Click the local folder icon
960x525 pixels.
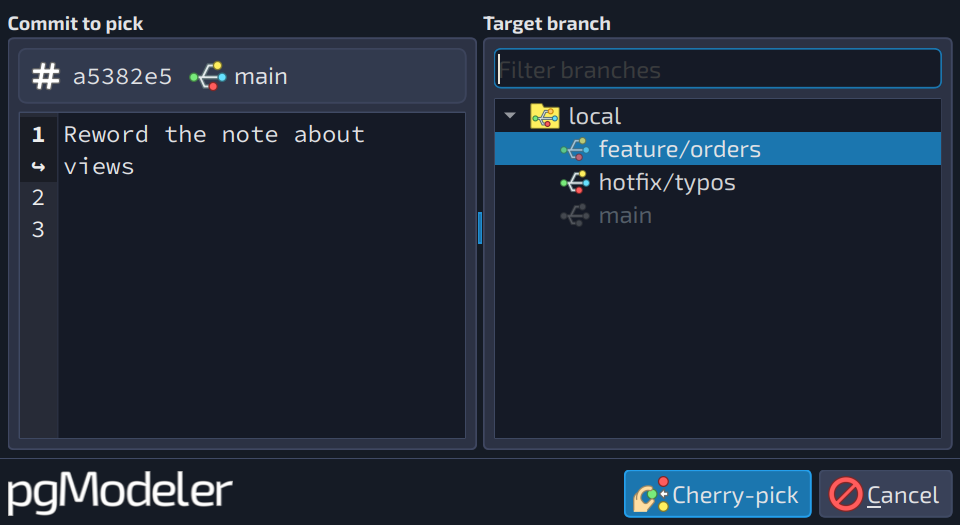pyautogui.click(x=545, y=116)
